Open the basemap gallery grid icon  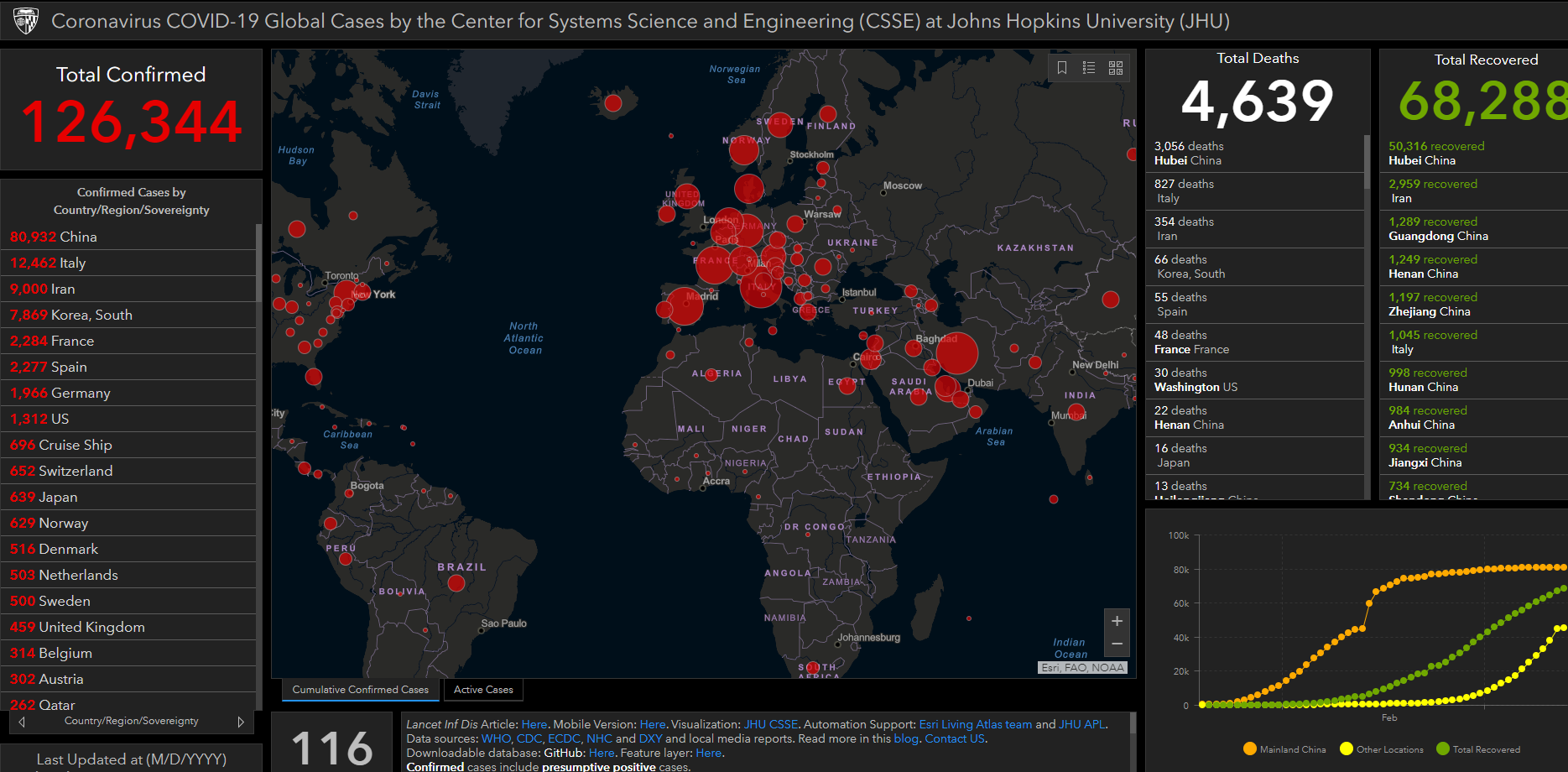point(1116,68)
